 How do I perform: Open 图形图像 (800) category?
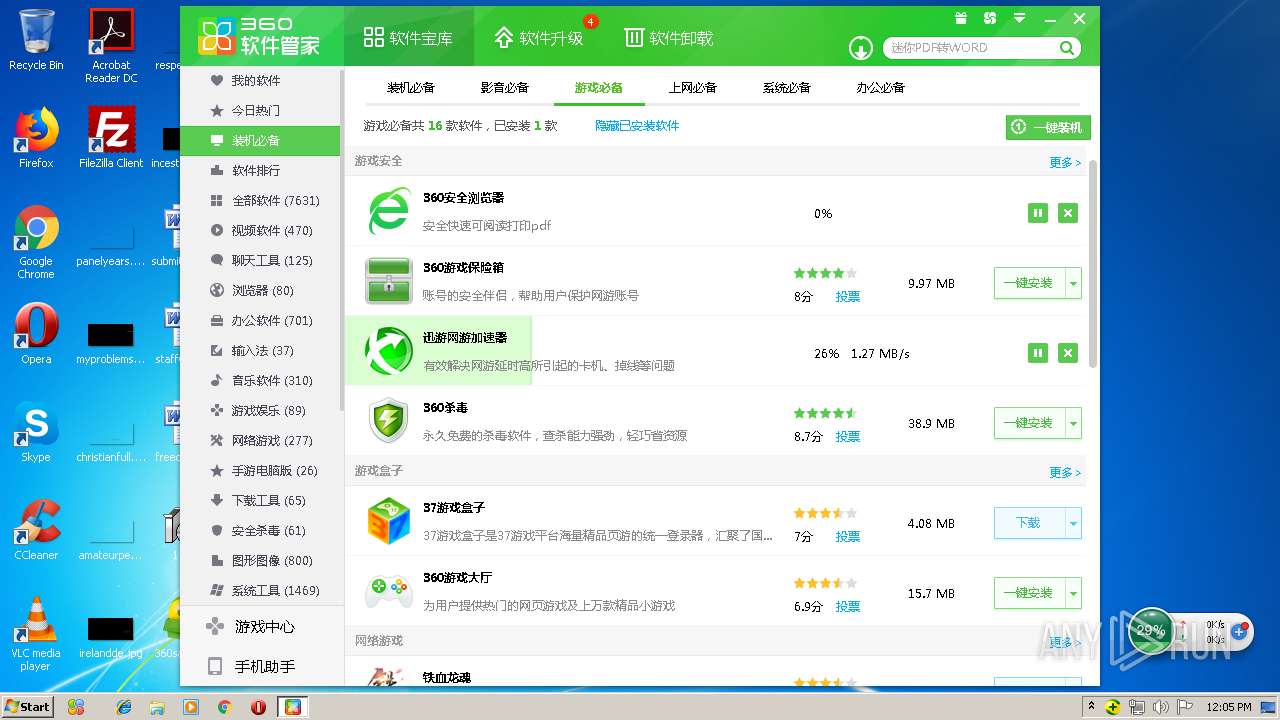click(260, 560)
